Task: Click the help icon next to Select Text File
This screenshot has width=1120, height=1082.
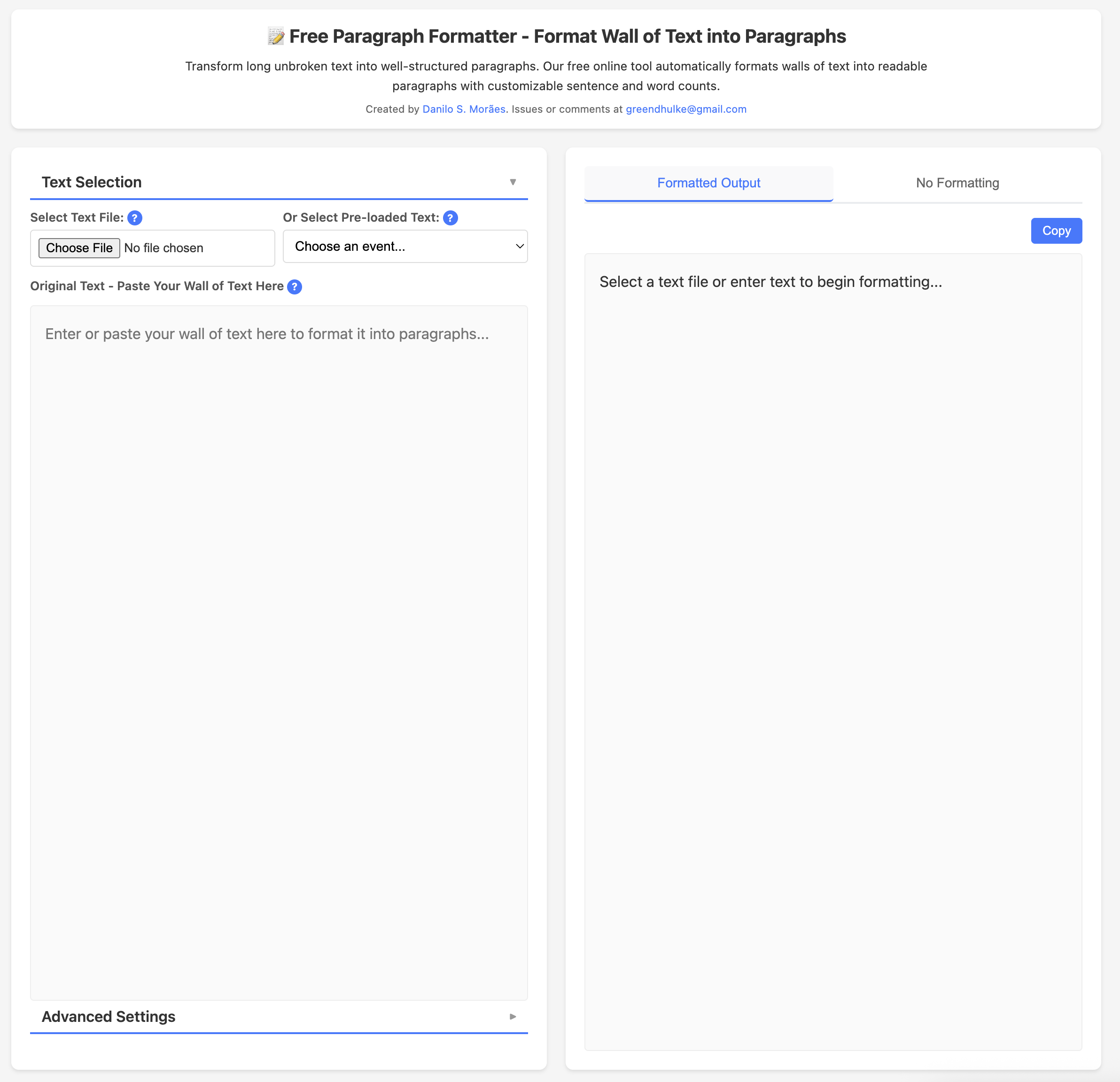Action: pos(135,217)
